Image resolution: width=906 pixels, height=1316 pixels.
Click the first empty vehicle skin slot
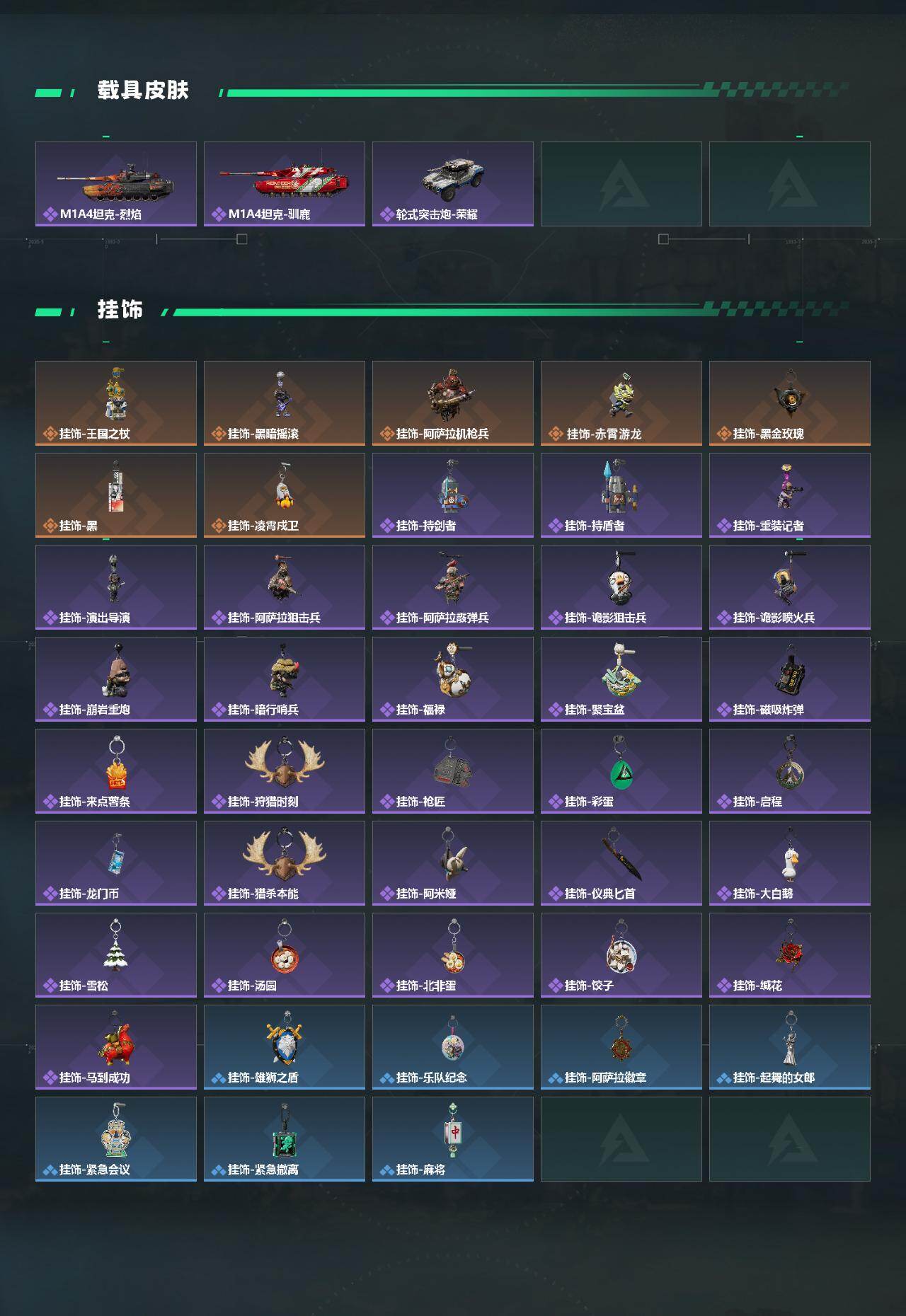pyautogui.click(x=621, y=184)
